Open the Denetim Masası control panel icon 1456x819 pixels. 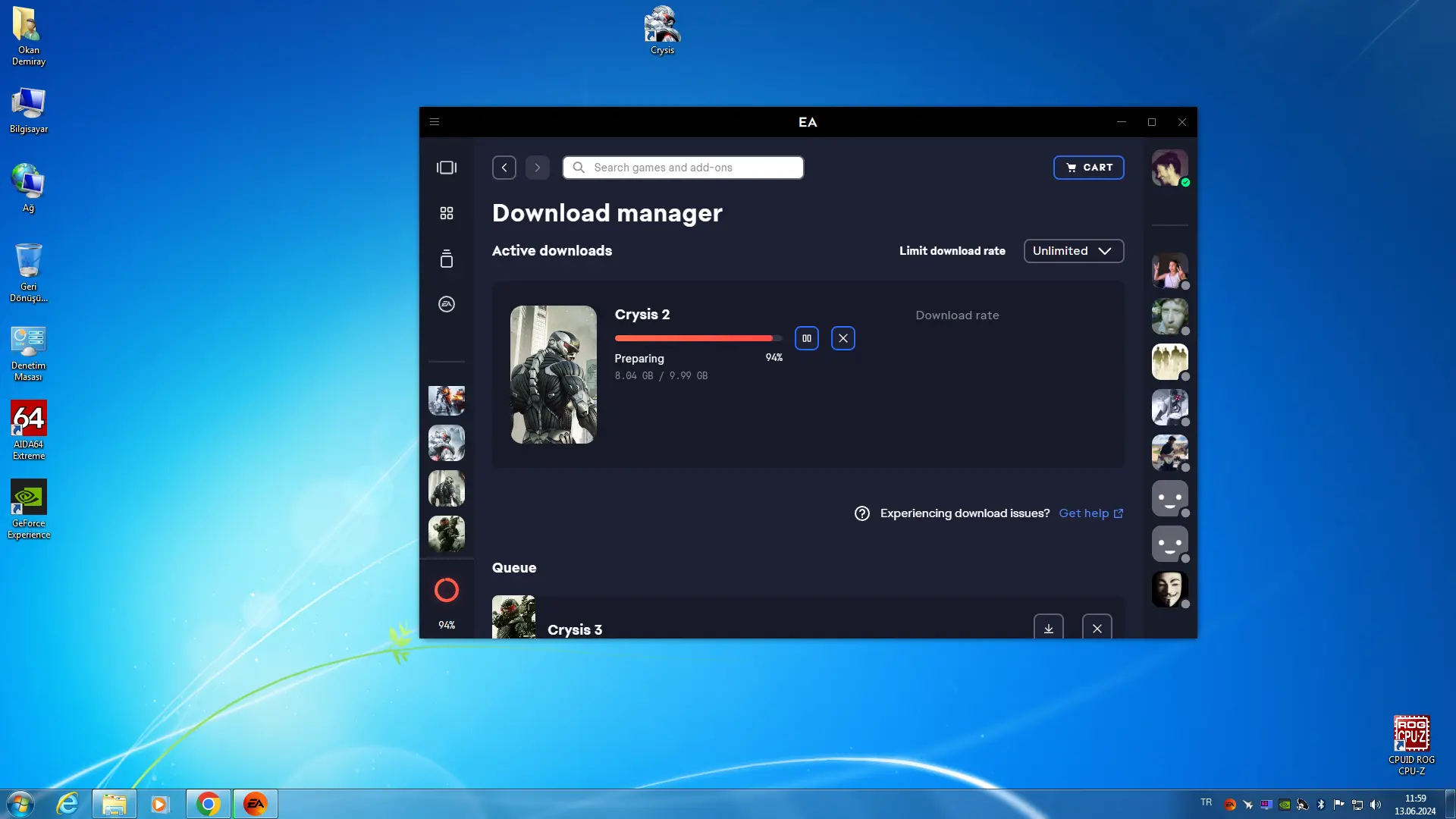click(28, 353)
